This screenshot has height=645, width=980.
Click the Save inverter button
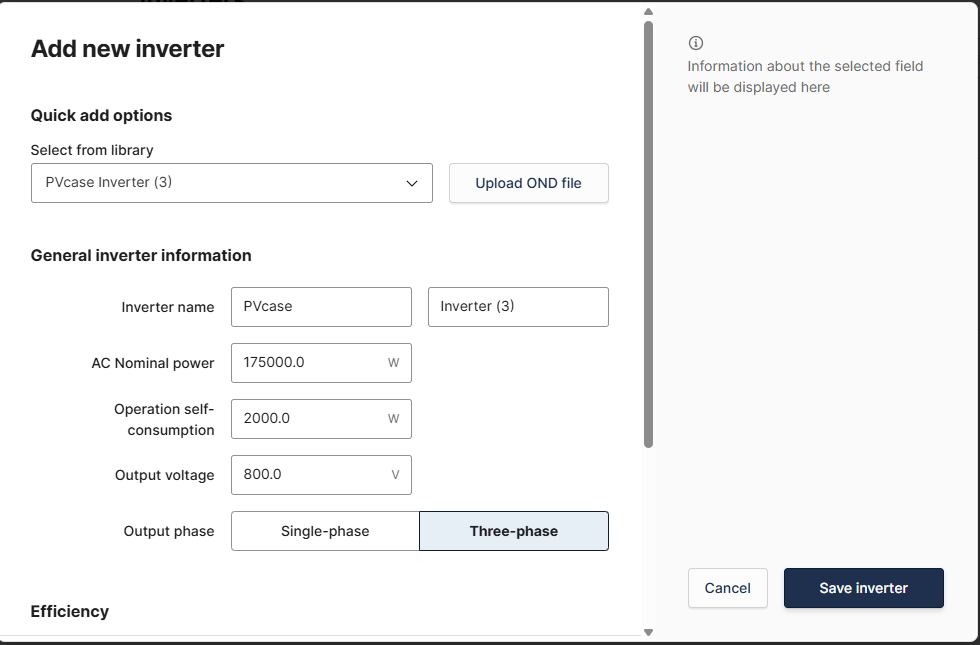tap(864, 588)
